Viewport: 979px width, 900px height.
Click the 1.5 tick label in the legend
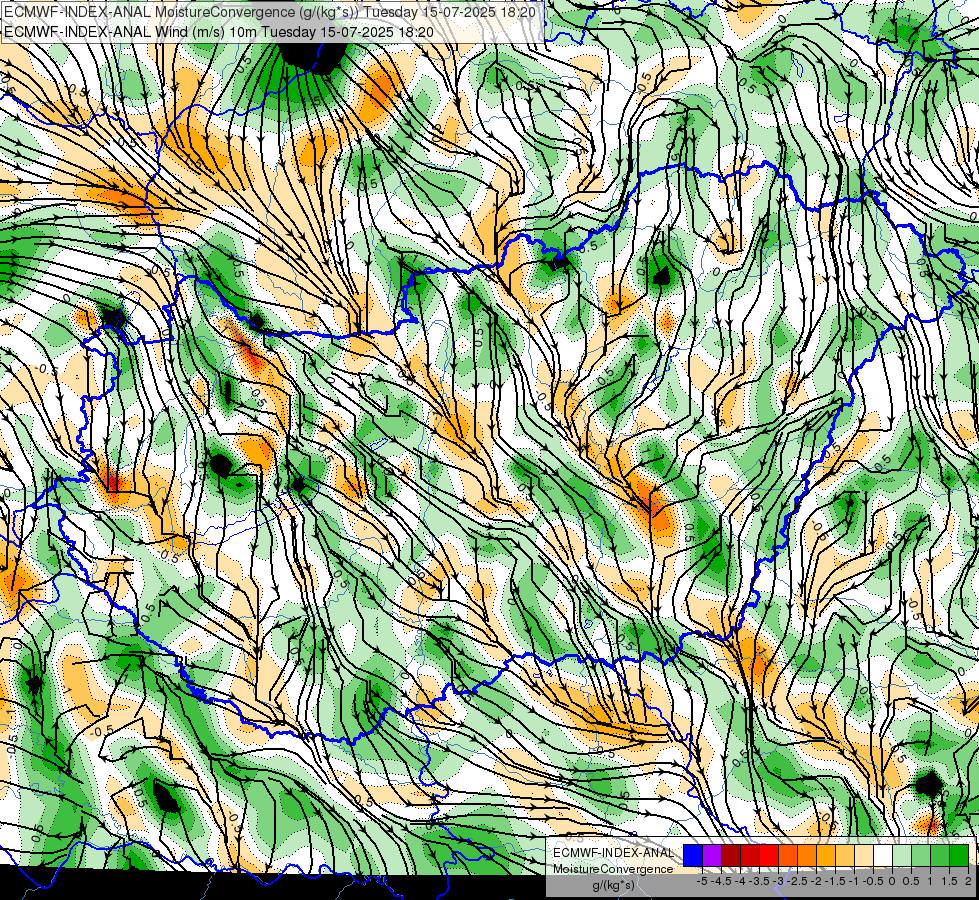tap(949, 881)
